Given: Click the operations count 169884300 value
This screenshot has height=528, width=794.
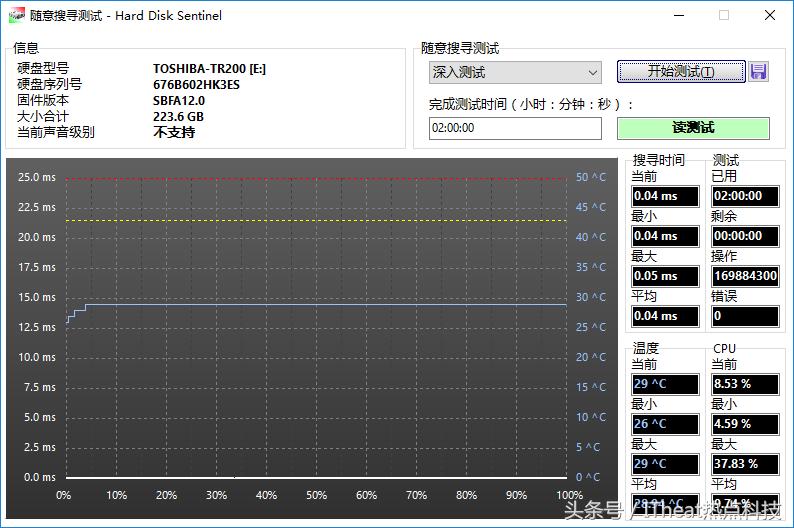Looking at the screenshot, I should point(745,276).
